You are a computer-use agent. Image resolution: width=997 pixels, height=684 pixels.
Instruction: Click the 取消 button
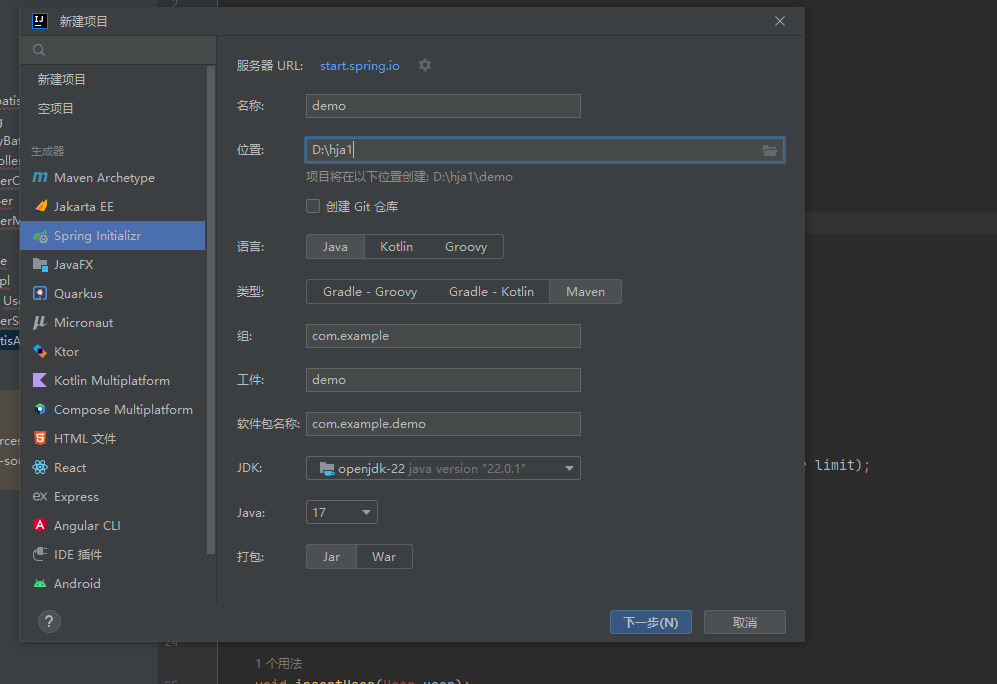pyautogui.click(x=745, y=622)
